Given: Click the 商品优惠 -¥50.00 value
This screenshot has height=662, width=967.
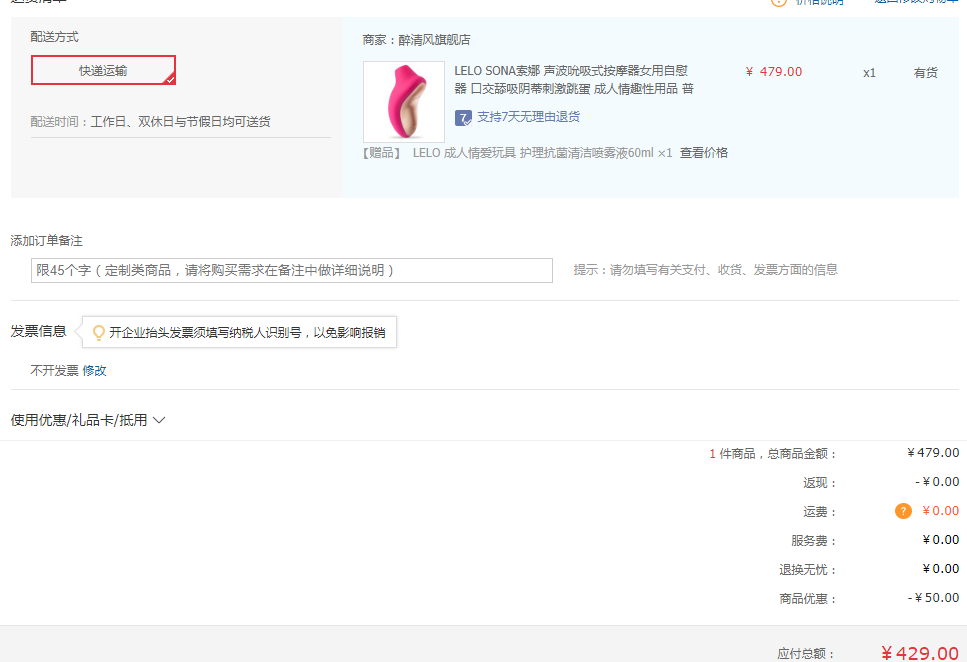Looking at the screenshot, I should tap(933, 598).
